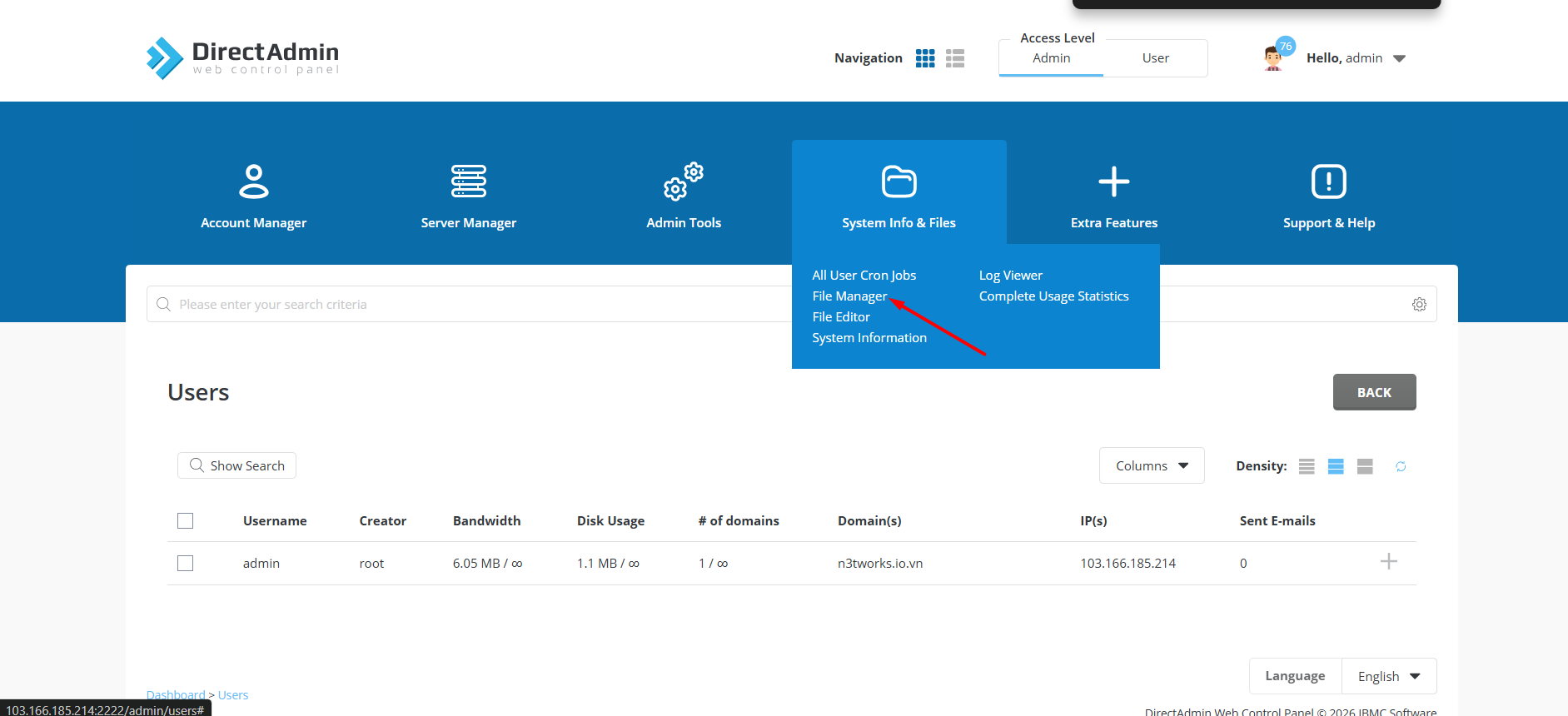Select the compact density option
Image resolution: width=1568 pixels, height=716 pixels.
pyautogui.click(x=1307, y=466)
